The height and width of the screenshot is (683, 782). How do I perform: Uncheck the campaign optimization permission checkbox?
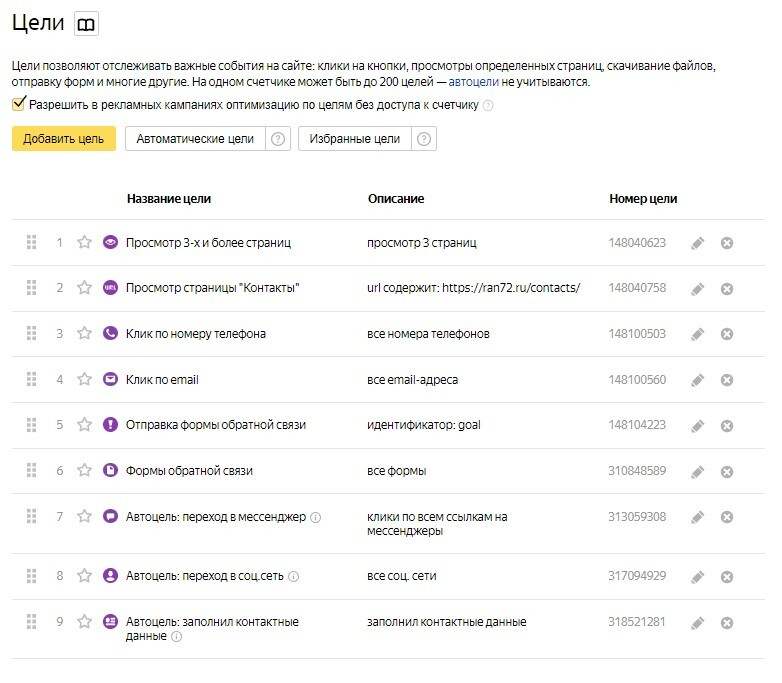coord(19,104)
